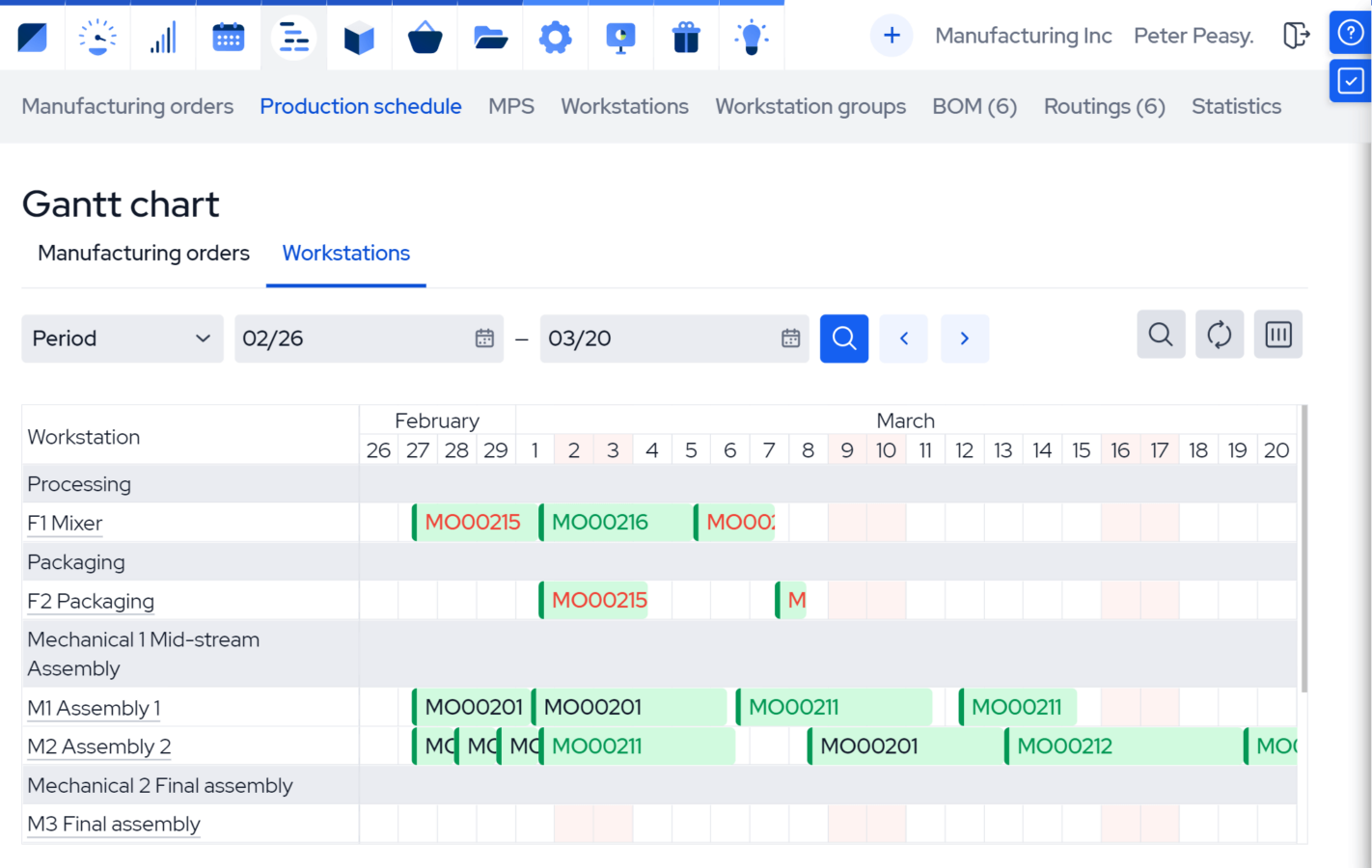The width and height of the screenshot is (1372, 868).
Task: Switch to the Manufacturing orders tab
Action: point(143,253)
